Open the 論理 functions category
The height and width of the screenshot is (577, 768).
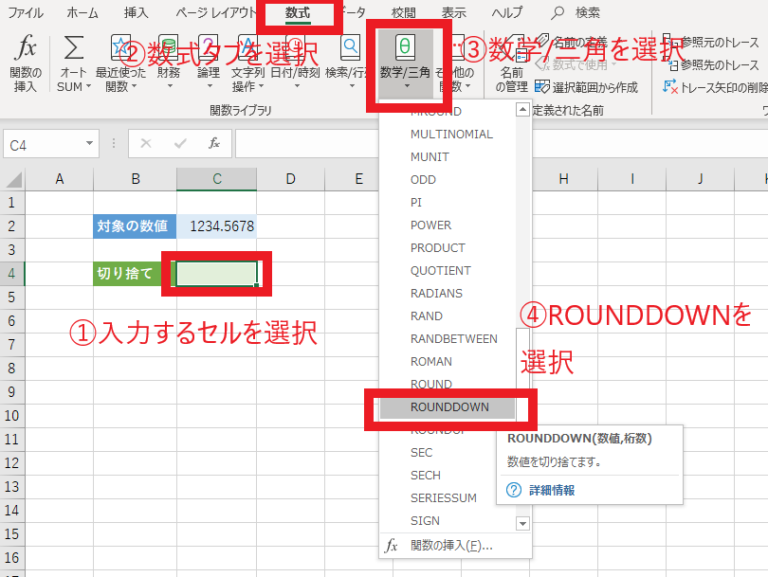click(x=208, y=63)
